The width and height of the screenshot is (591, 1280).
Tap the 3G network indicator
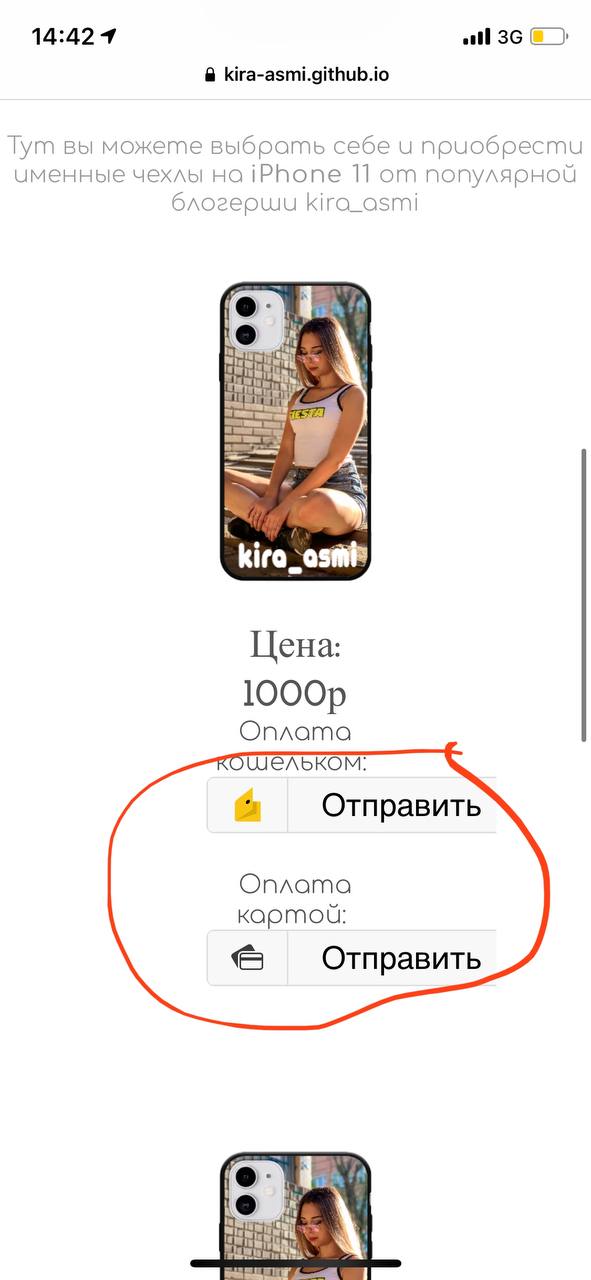510,38
